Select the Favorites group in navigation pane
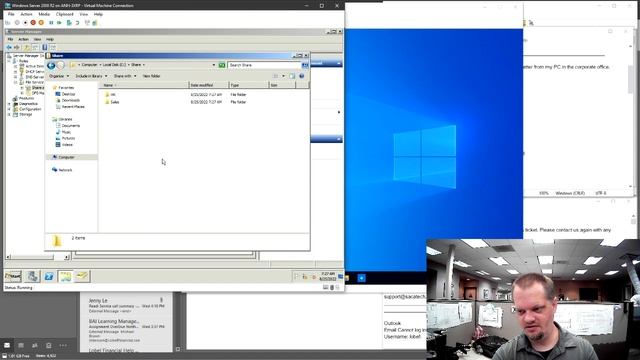The height and width of the screenshot is (360, 640). pyautogui.click(x=63, y=87)
